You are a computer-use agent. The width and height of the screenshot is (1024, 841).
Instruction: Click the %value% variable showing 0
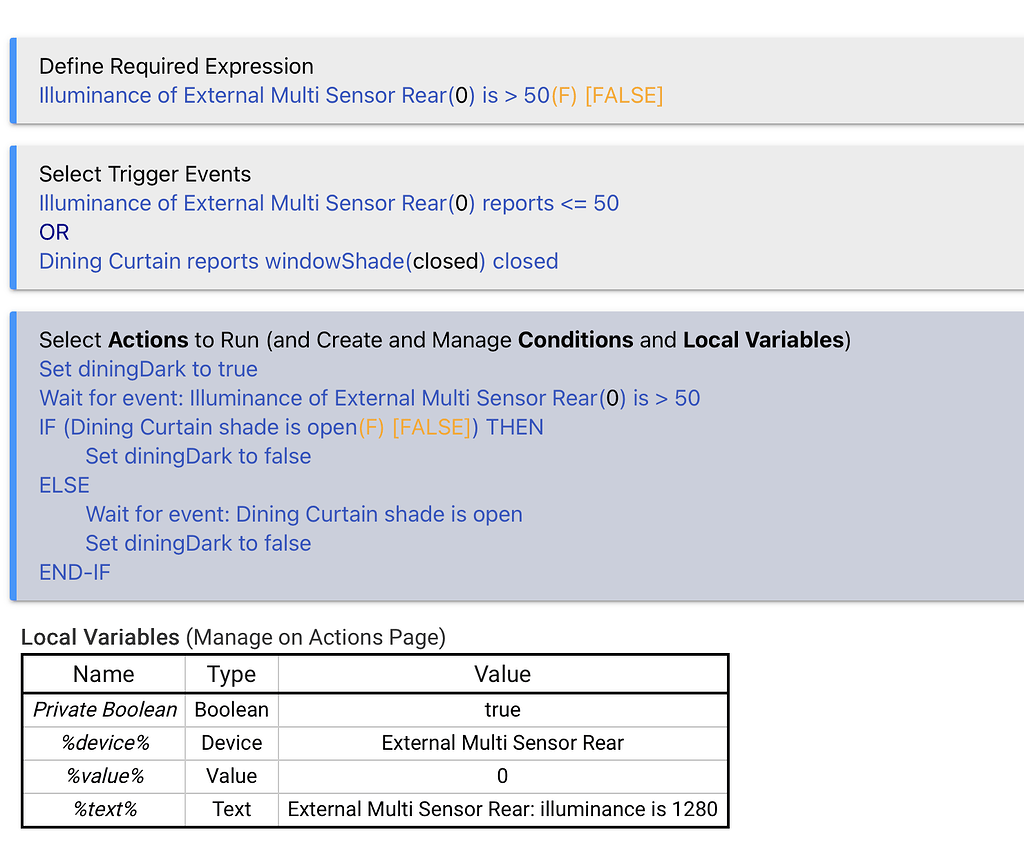[502, 776]
